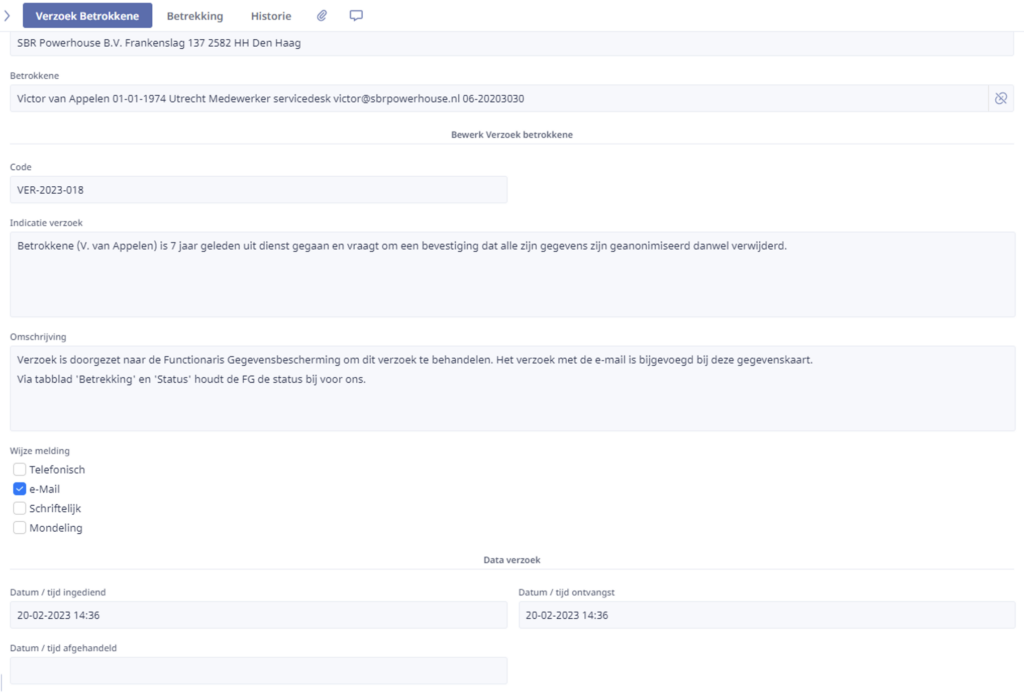Click the Betrokkene field with Victor van Appelen
Viewport: 1024px width, 698px height.
coord(498,98)
